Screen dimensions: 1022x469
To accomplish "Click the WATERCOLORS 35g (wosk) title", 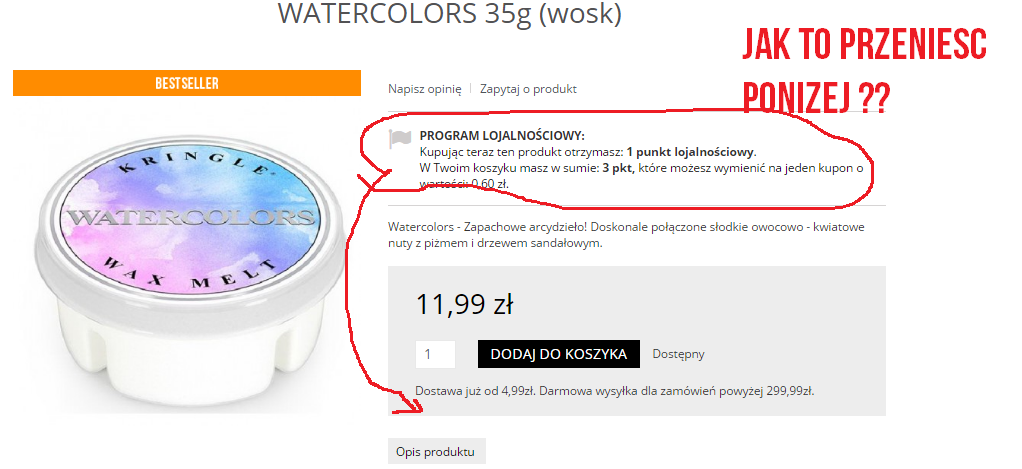I will 450,14.
